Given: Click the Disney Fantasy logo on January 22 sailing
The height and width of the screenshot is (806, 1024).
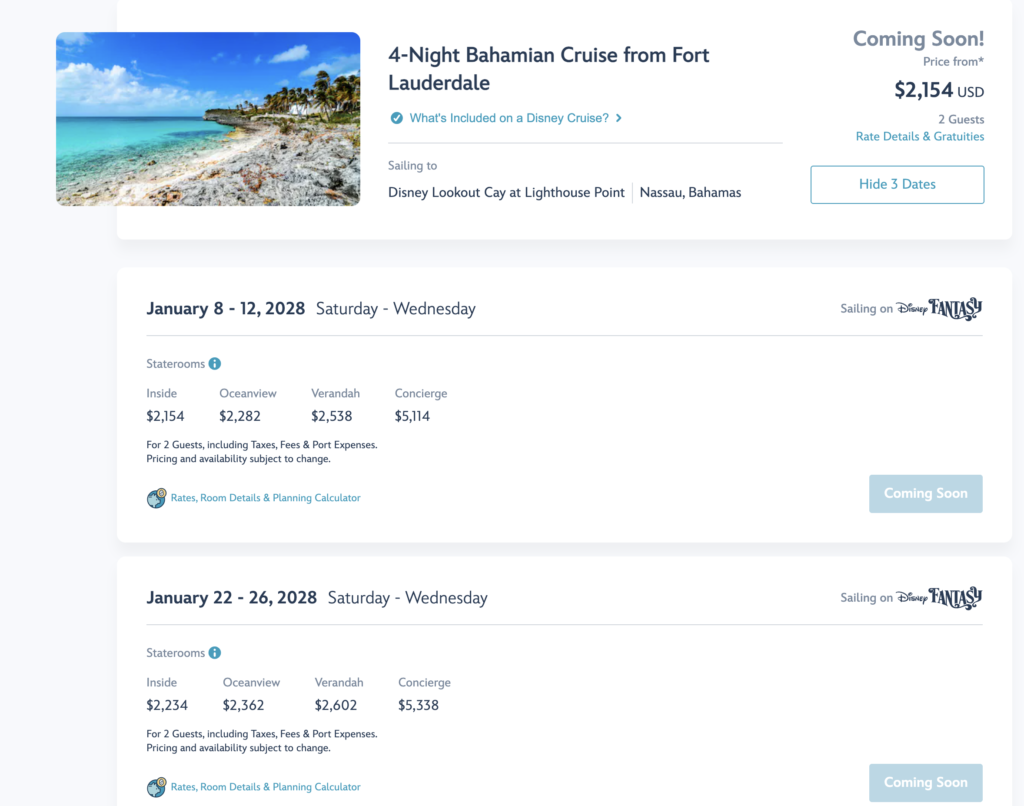Looking at the screenshot, I should point(938,597).
